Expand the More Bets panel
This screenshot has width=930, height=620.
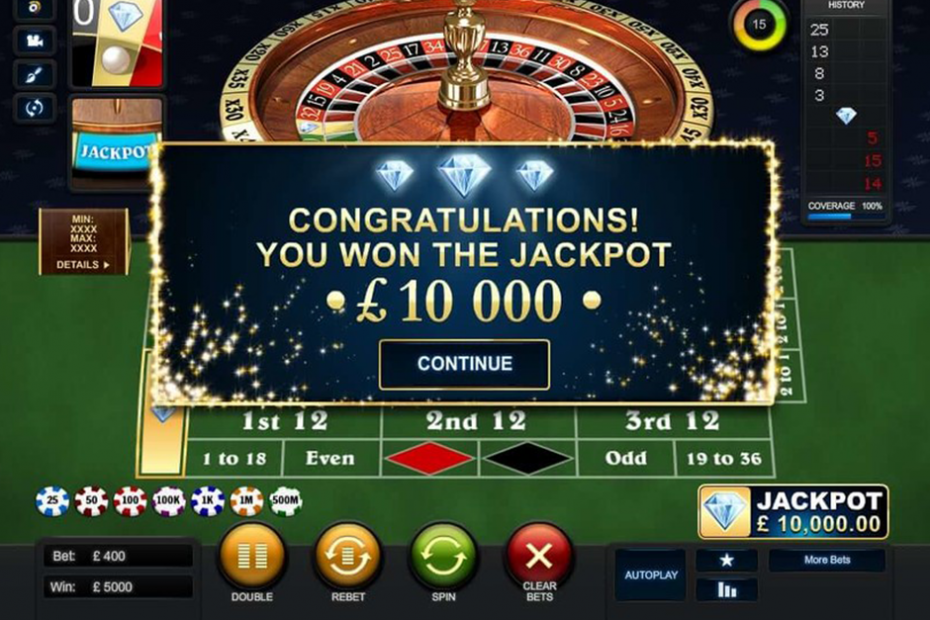pyautogui.click(x=827, y=560)
